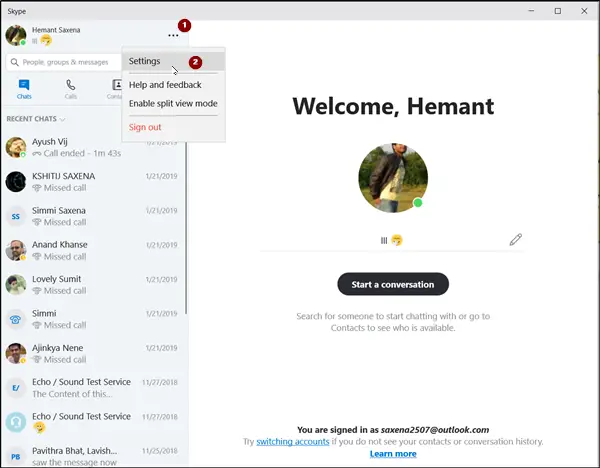600x468 pixels.
Task: Click Sign out in the menu
Action: (145, 127)
